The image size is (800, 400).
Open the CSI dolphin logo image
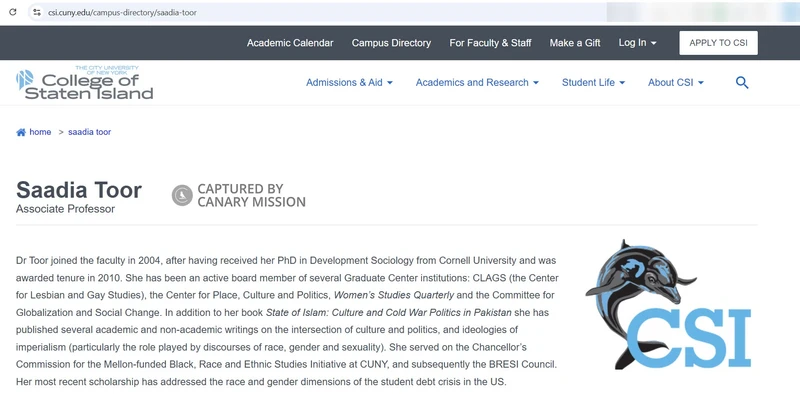pyautogui.click(x=668, y=304)
